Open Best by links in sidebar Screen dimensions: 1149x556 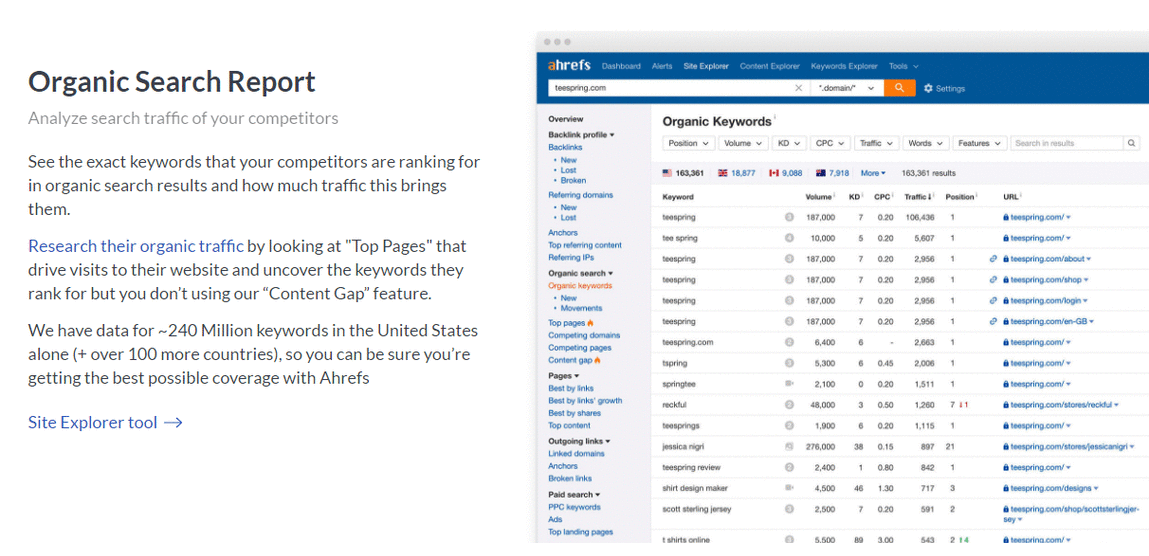coord(571,388)
